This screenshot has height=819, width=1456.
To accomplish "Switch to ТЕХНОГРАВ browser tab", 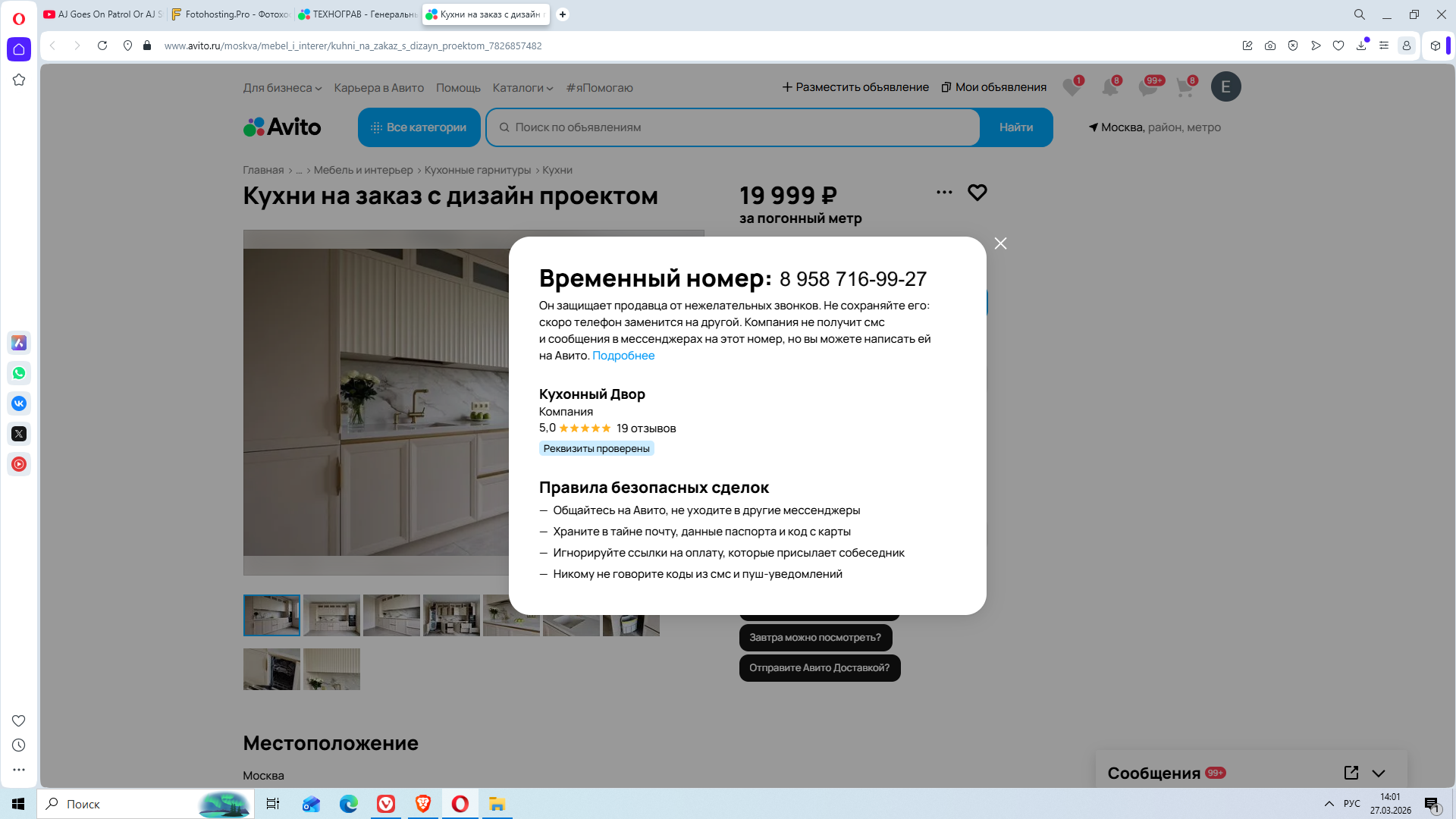I will [359, 14].
